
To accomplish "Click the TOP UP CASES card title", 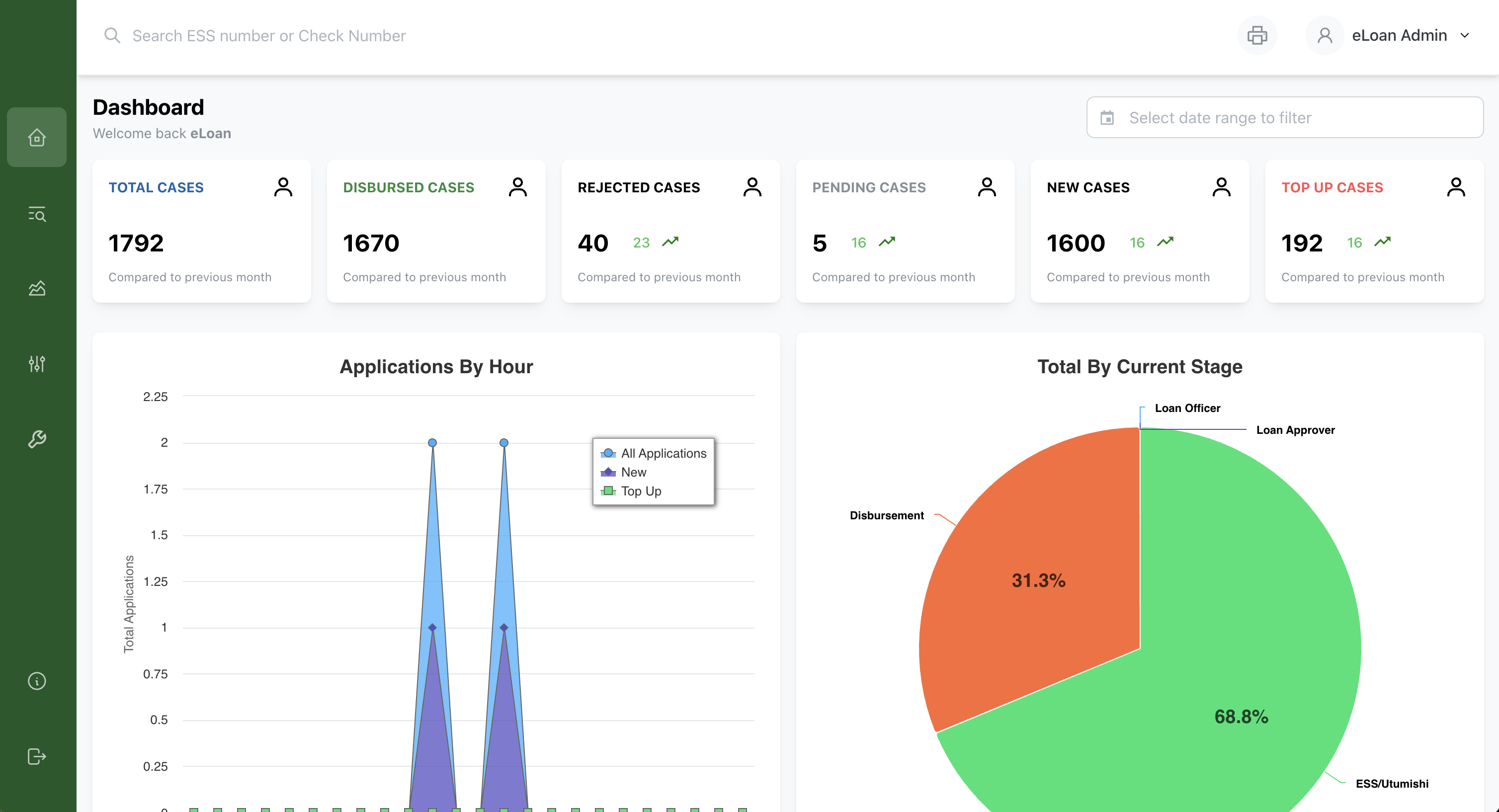I will [x=1332, y=187].
